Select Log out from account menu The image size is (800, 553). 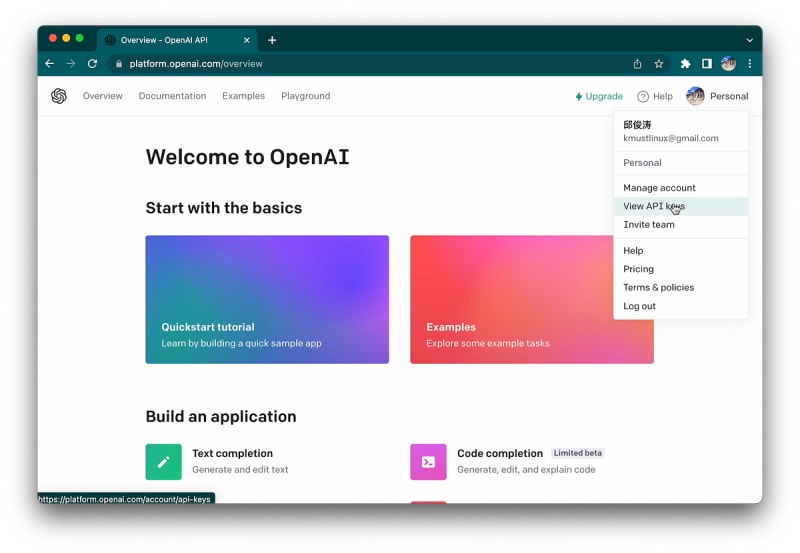(639, 306)
